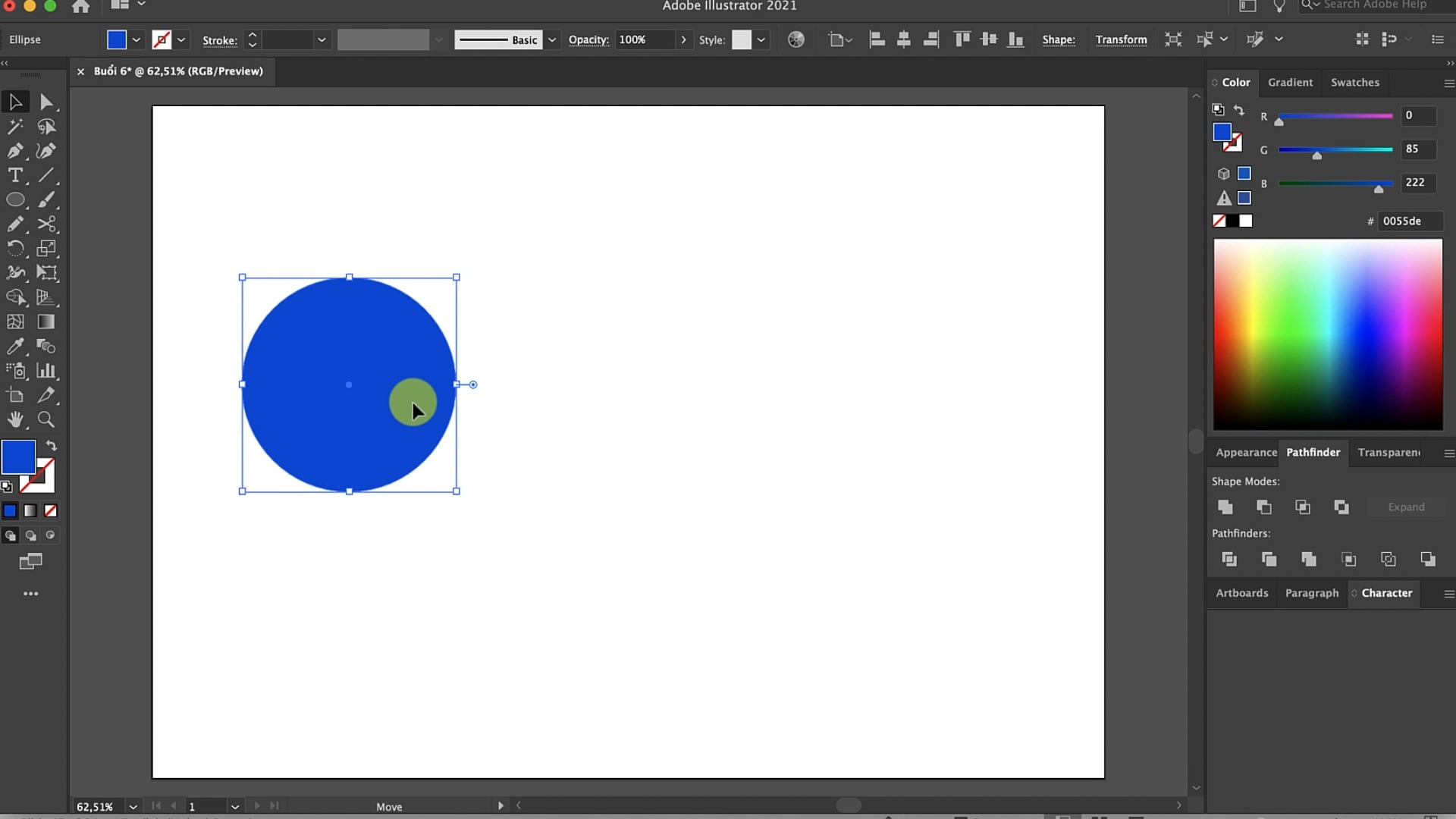
Task: Switch to the Gradient tab
Action: pos(1290,82)
